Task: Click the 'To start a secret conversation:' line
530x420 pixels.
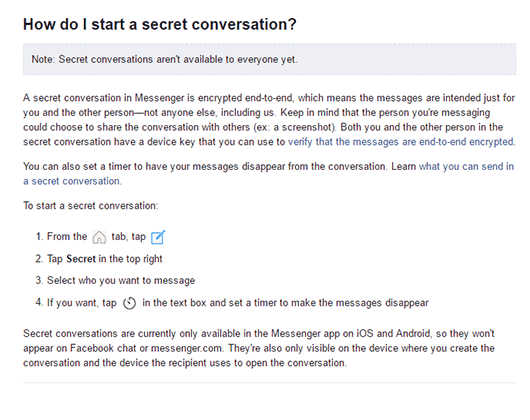Action: point(91,205)
